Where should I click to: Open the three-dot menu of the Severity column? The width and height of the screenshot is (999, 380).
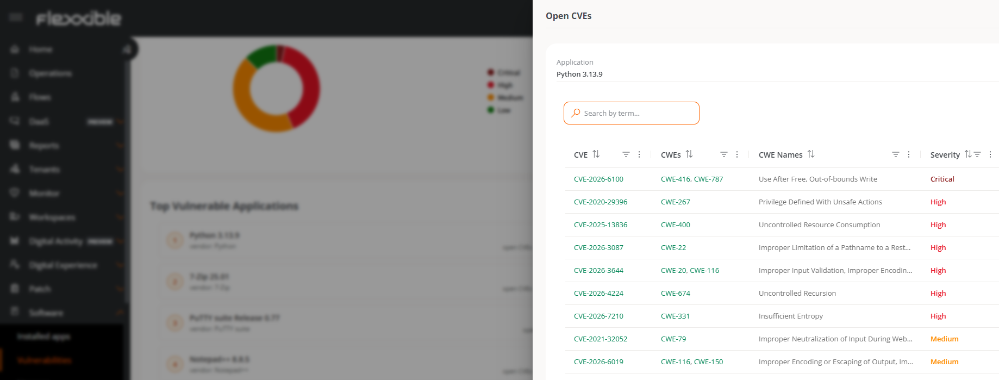tap(990, 154)
